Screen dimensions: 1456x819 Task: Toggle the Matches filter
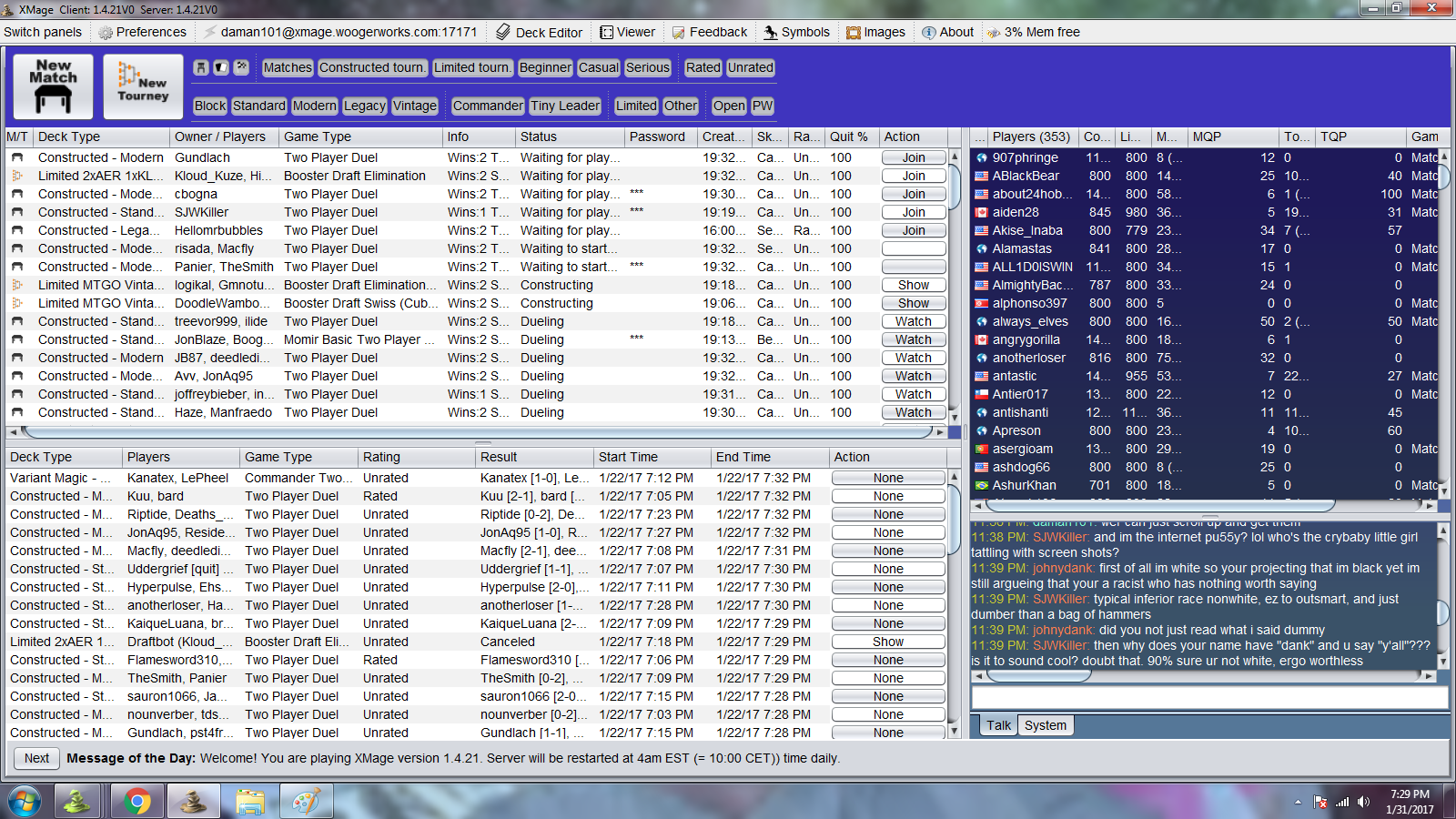[288, 67]
